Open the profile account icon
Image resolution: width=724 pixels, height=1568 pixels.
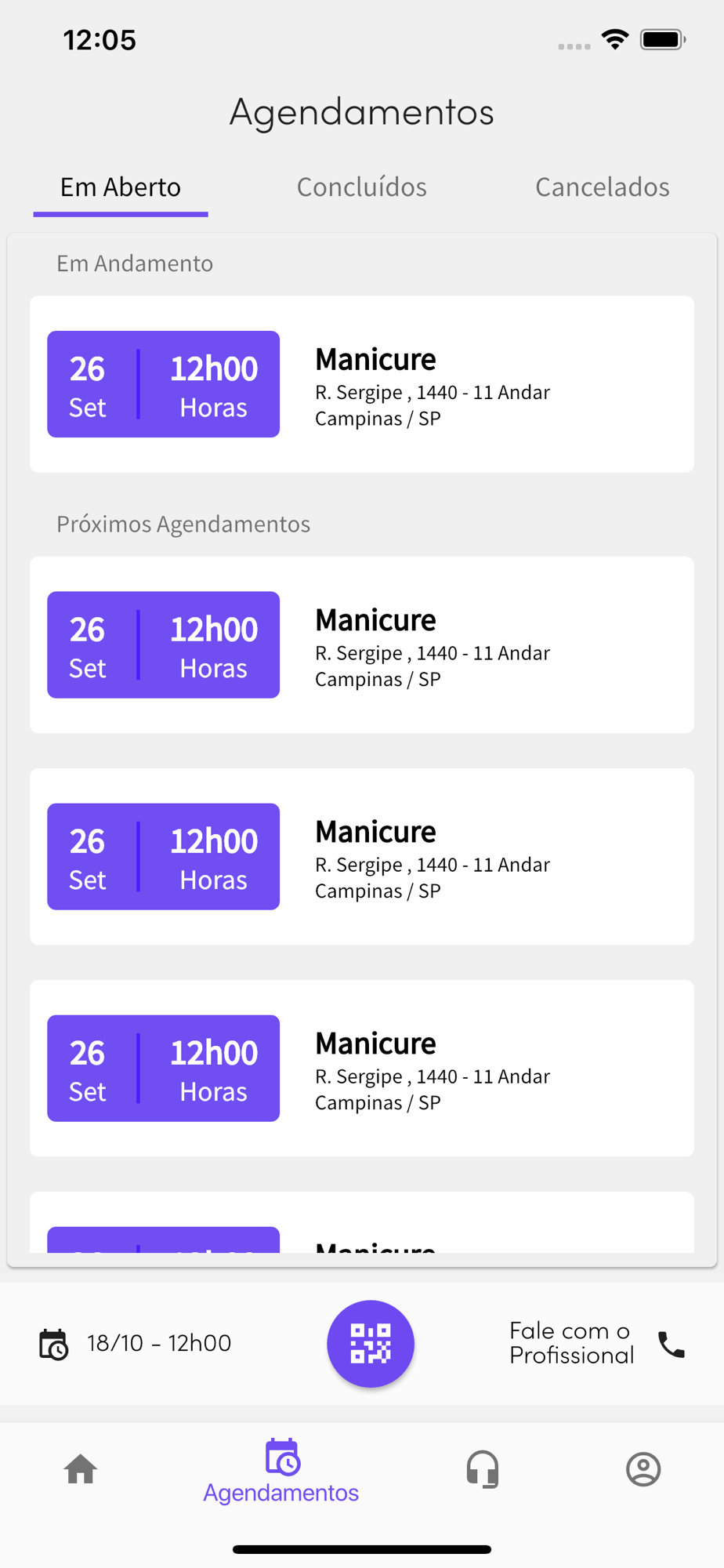click(x=643, y=1468)
